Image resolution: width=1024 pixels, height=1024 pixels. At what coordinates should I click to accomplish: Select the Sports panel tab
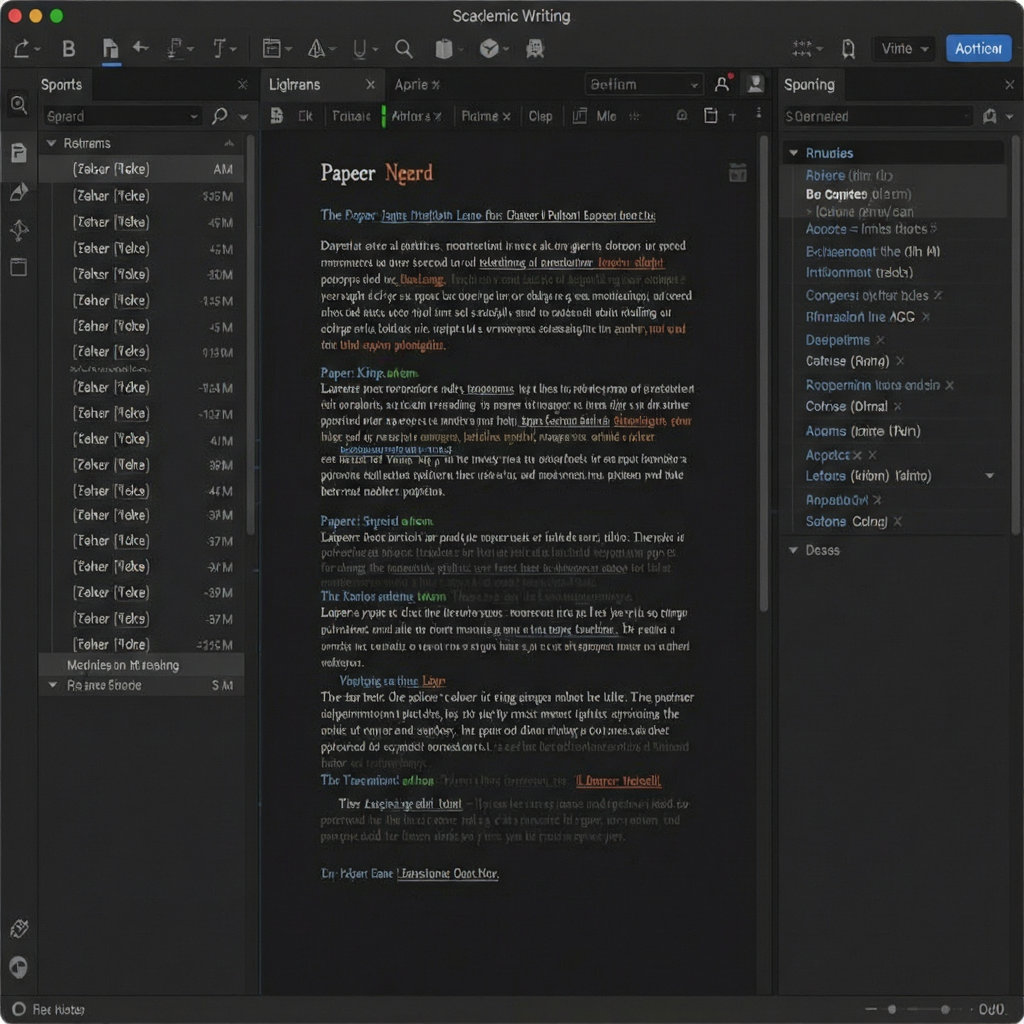click(x=62, y=84)
